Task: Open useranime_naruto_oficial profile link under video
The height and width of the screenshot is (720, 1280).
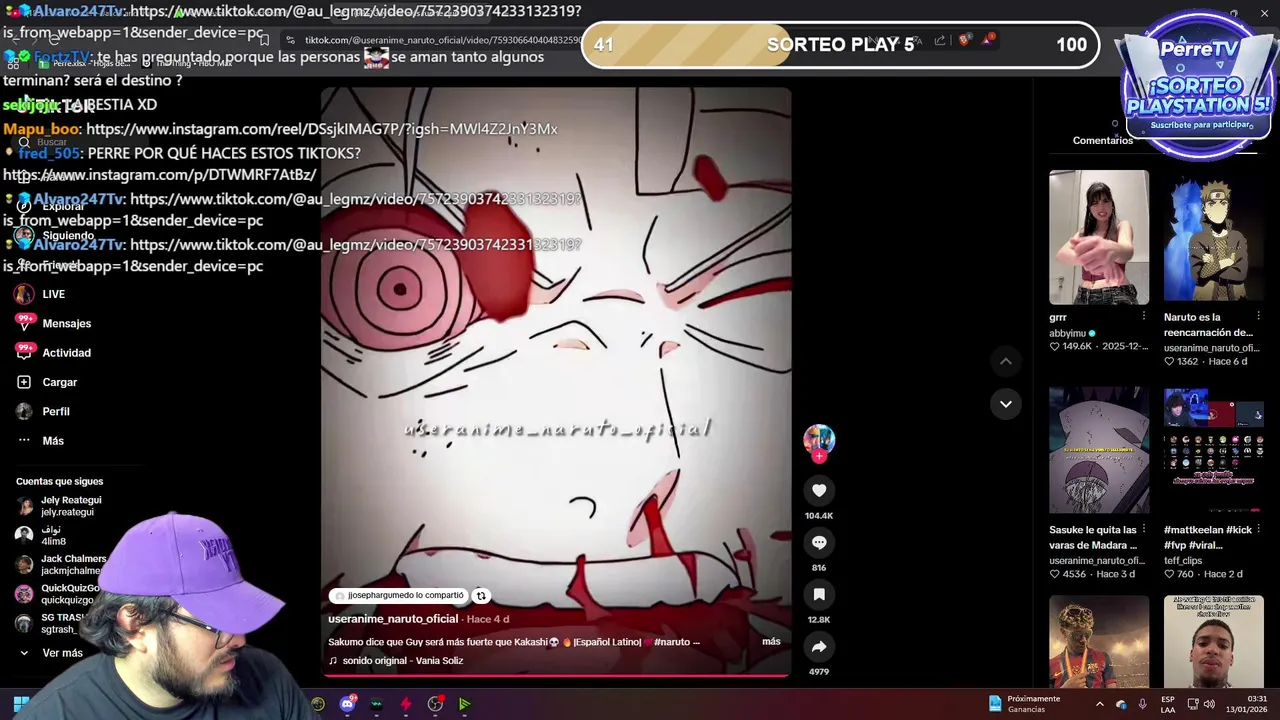Action: (x=393, y=619)
